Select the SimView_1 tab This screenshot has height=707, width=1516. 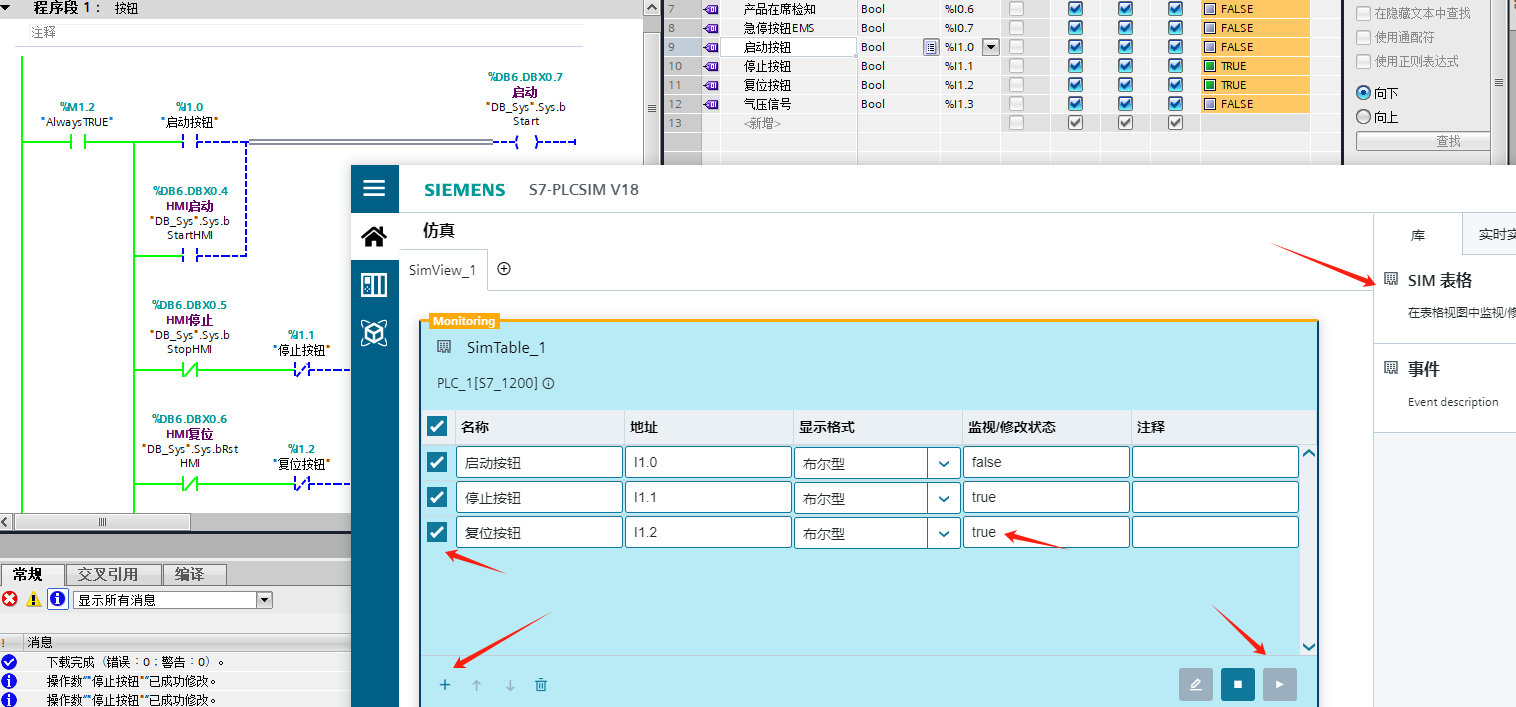click(x=443, y=270)
